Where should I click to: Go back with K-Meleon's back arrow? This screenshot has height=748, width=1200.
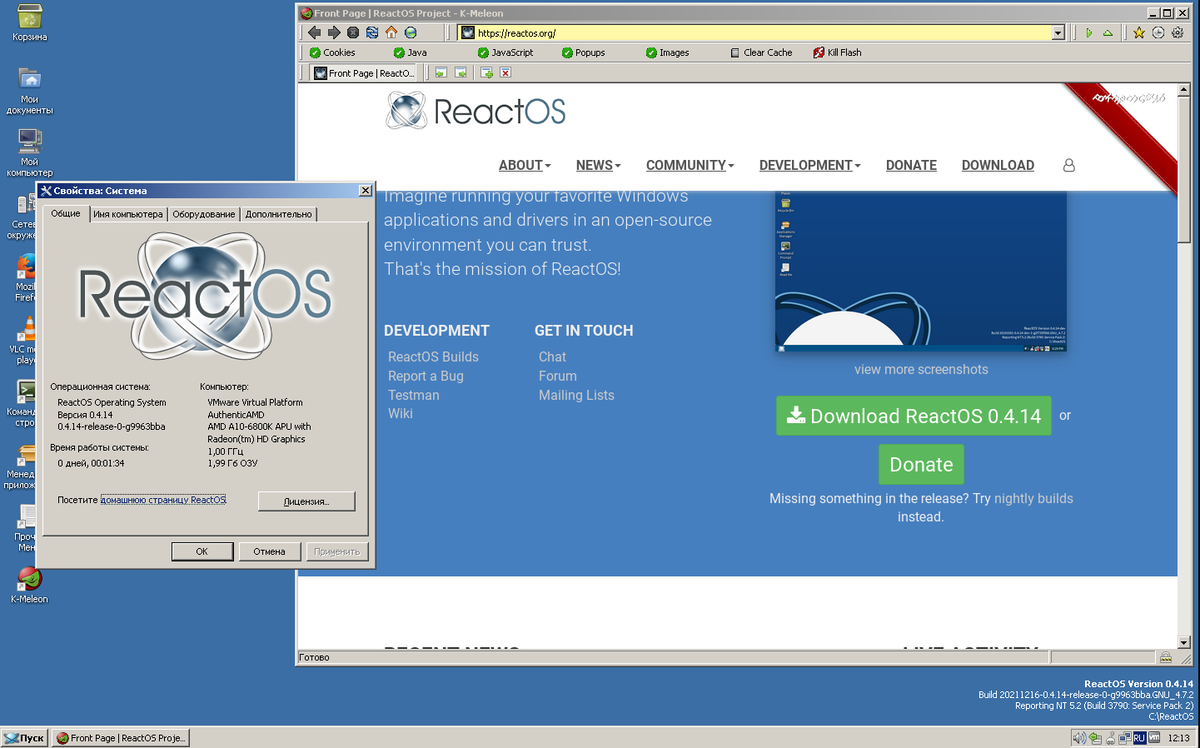point(315,33)
